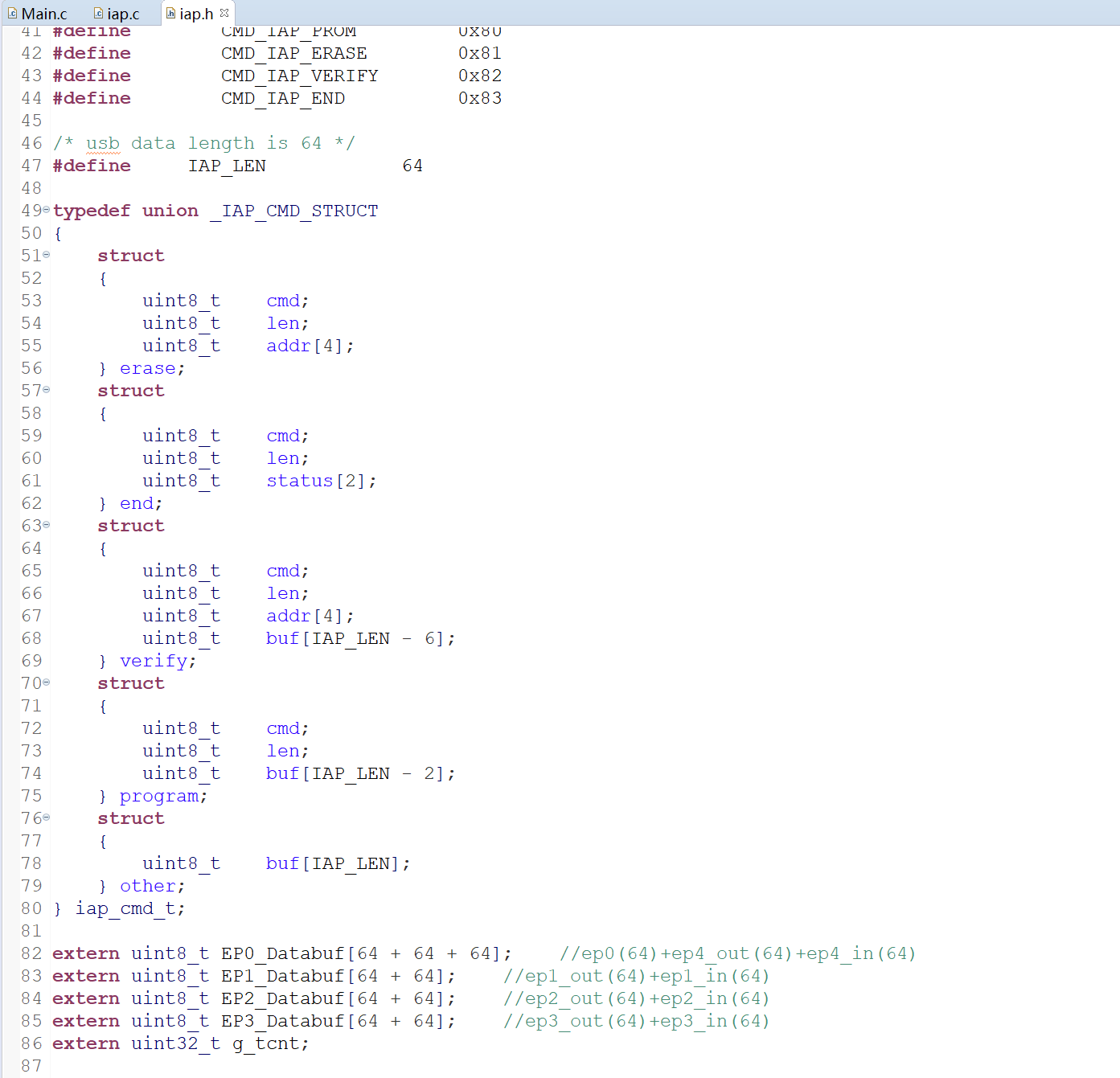Viewport: 1120px width, 1078px height.
Task: Click the iap.c file icon
Action: pyautogui.click(x=98, y=14)
